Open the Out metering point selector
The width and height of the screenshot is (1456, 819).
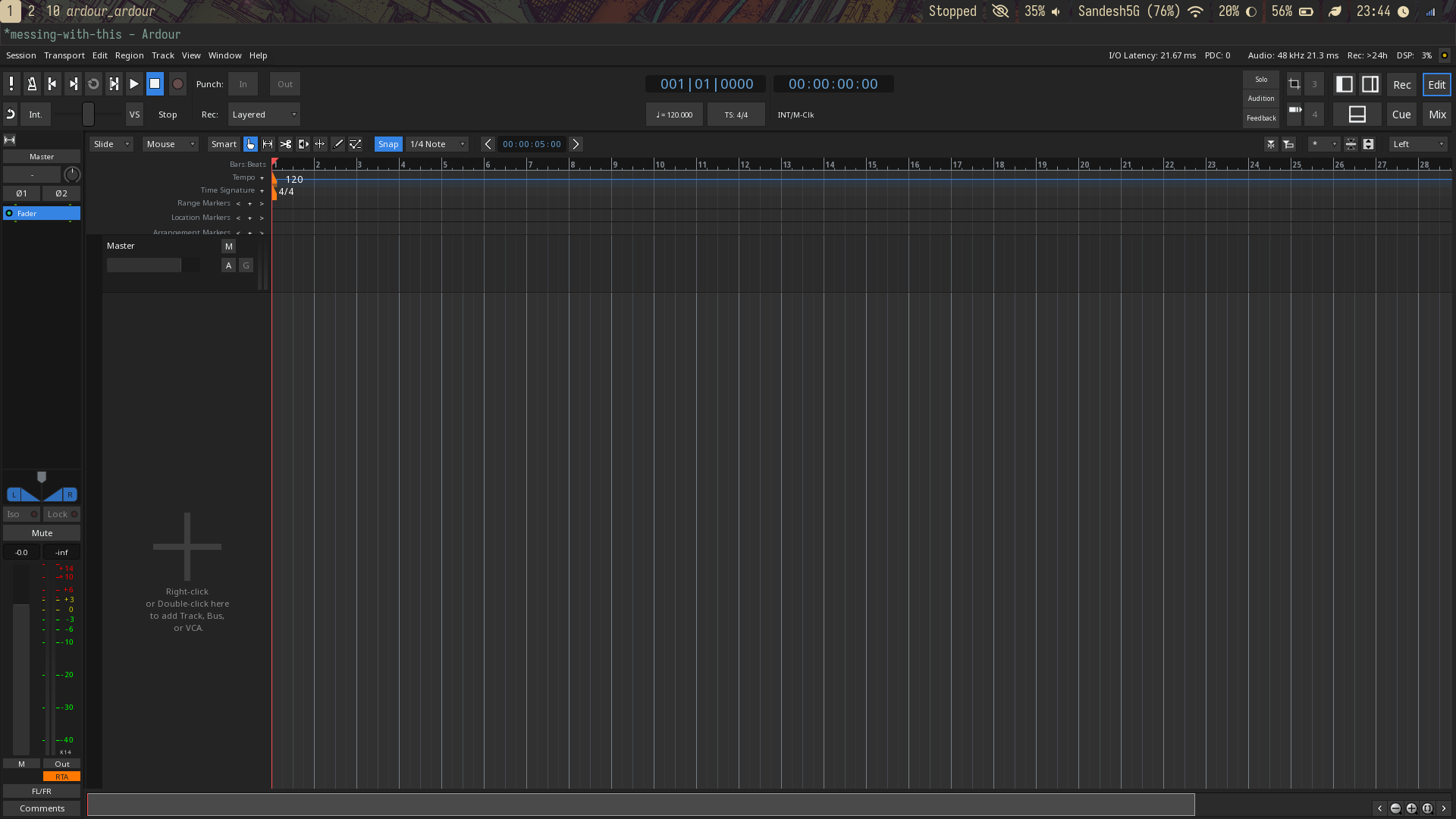[61, 764]
